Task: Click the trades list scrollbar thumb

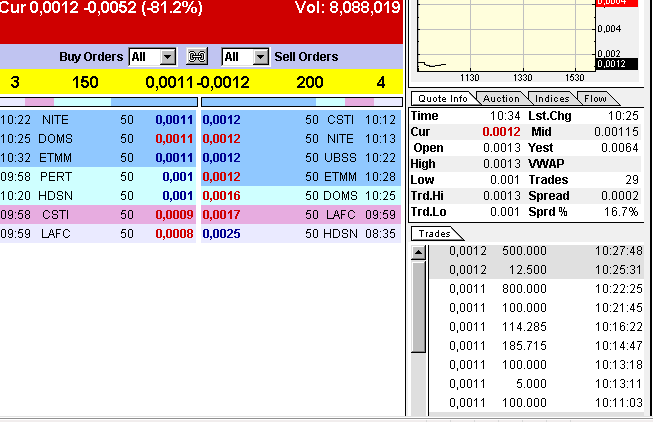Action: click(x=419, y=307)
